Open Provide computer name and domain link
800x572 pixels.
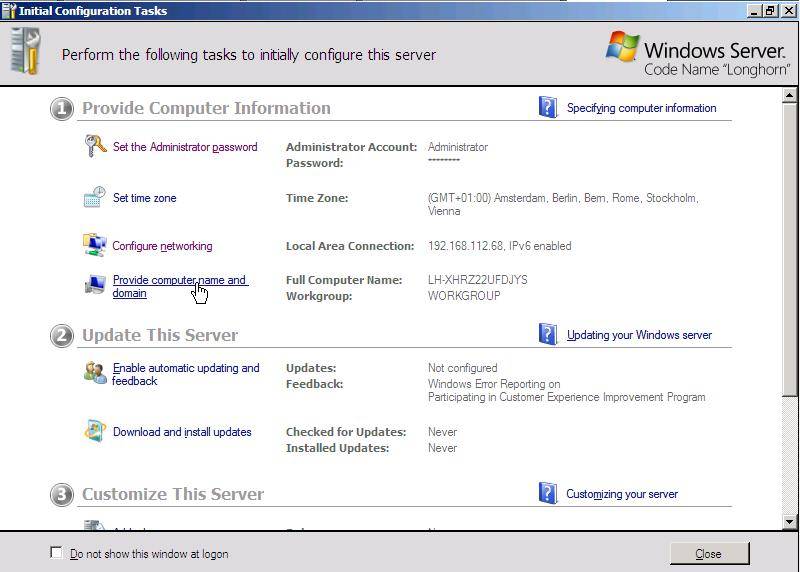click(180, 286)
